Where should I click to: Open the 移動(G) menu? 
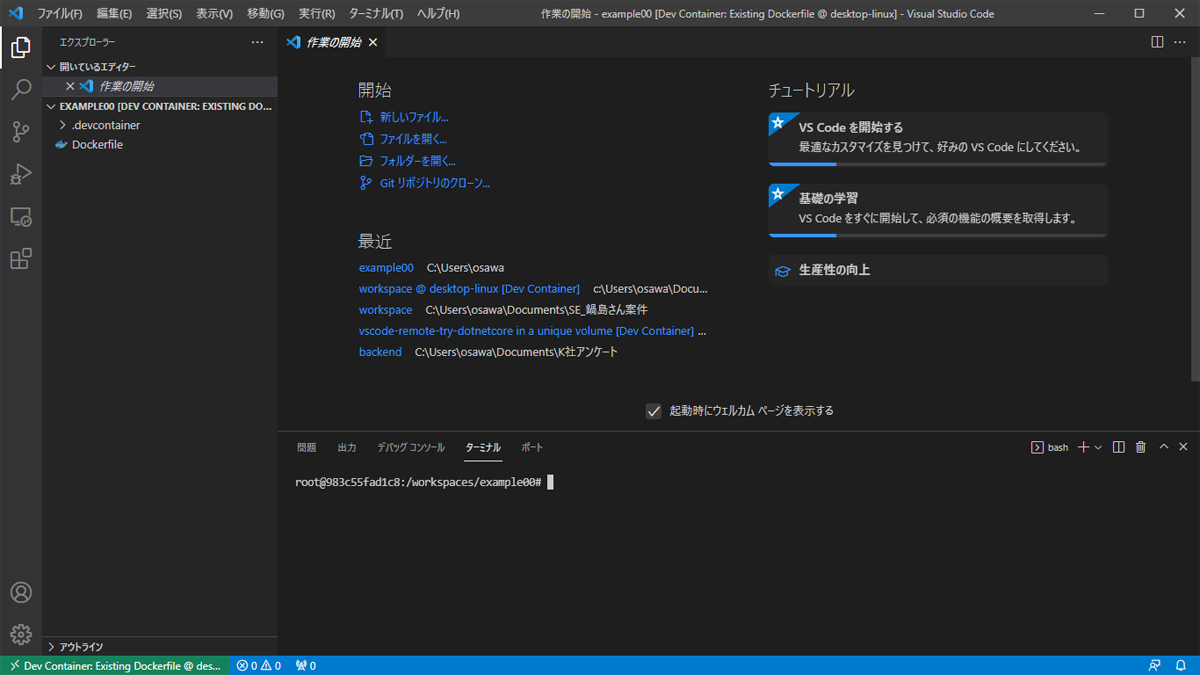(x=265, y=14)
